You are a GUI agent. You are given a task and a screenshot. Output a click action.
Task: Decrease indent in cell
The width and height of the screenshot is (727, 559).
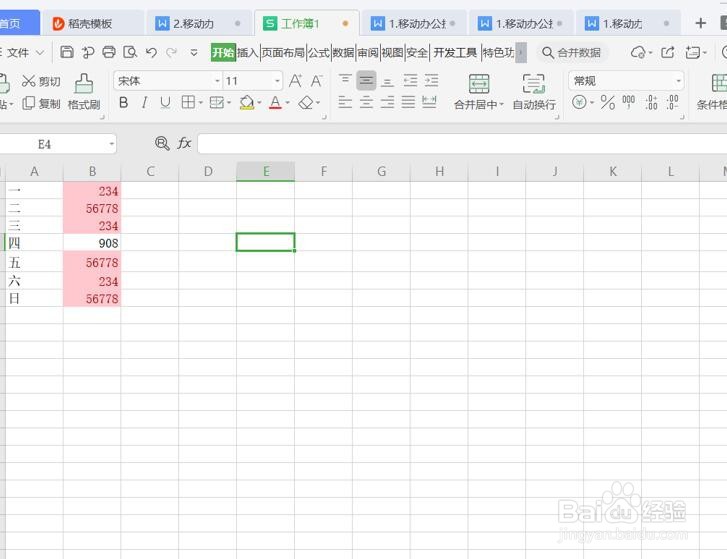click(410, 81)
